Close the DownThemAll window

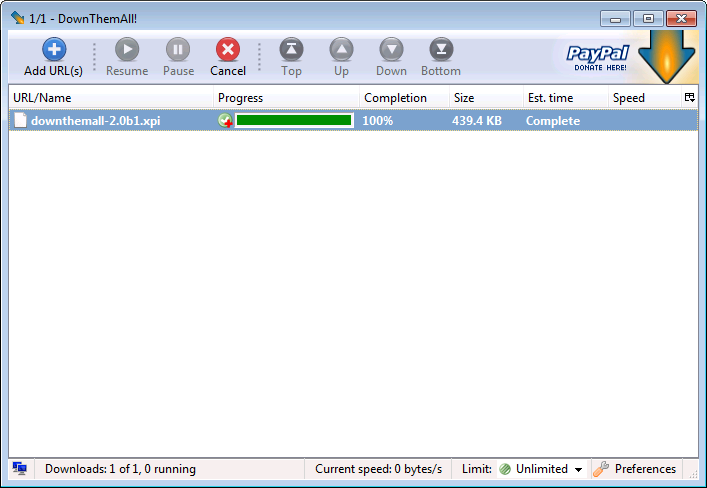[x=681, y=19]
